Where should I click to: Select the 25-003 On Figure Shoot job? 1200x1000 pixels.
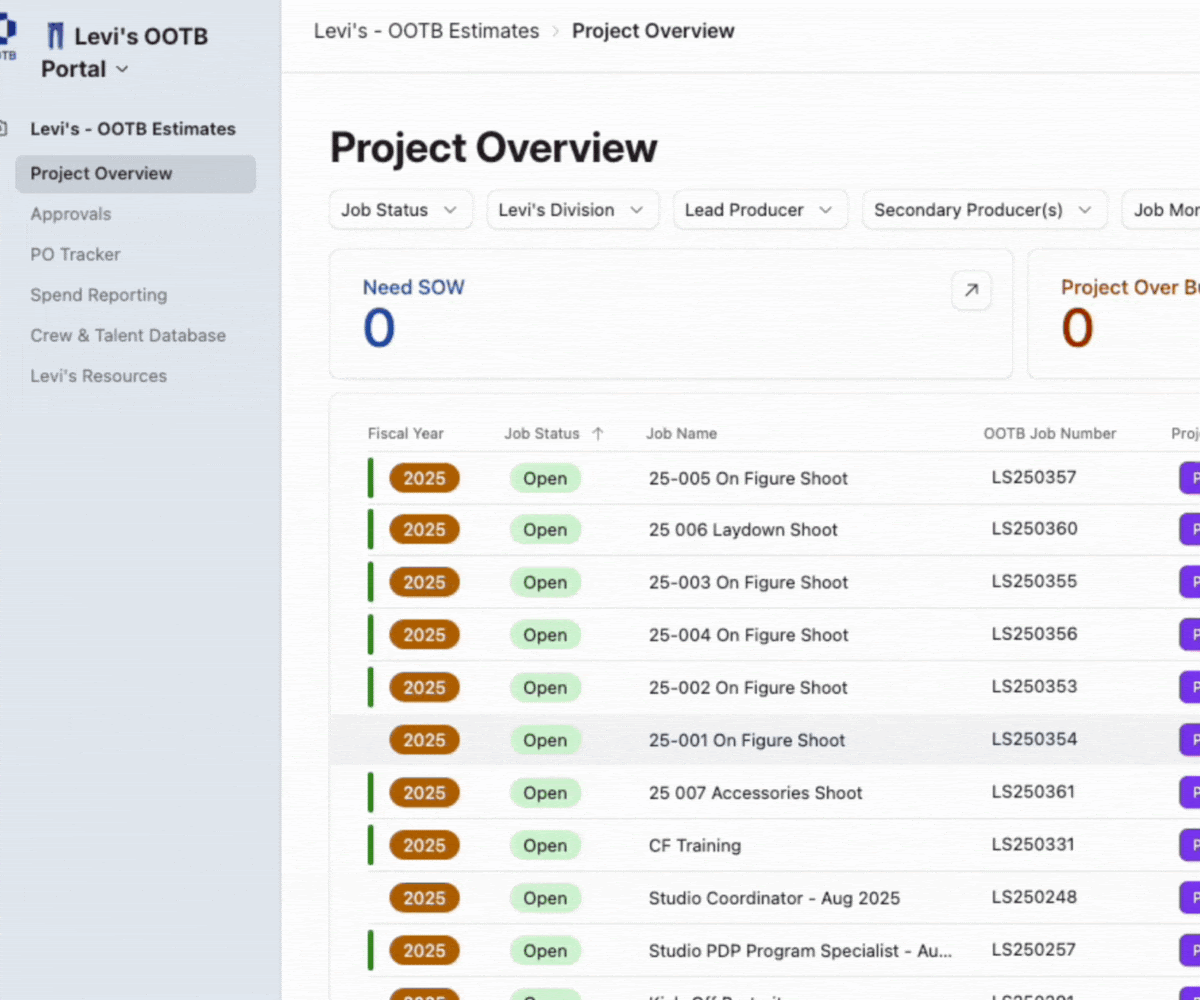coord(748,583)
